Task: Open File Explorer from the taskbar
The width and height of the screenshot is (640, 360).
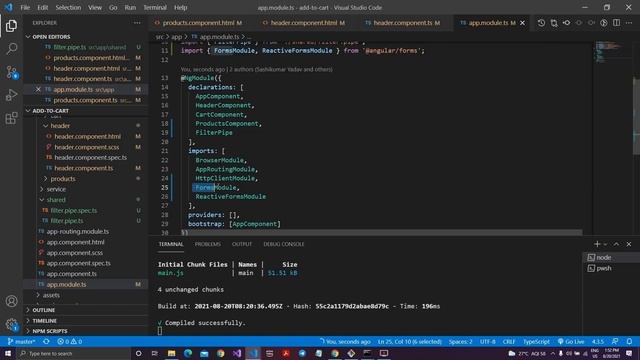Action: [x=171, y=353]
